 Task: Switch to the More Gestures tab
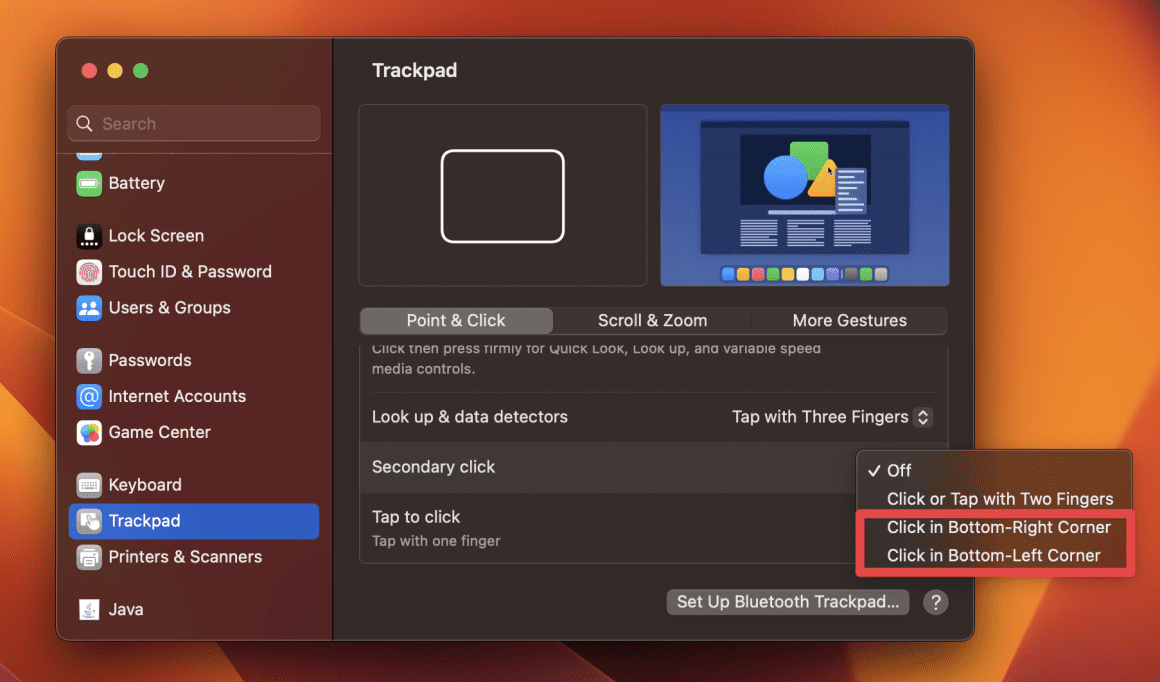(849, 320)
